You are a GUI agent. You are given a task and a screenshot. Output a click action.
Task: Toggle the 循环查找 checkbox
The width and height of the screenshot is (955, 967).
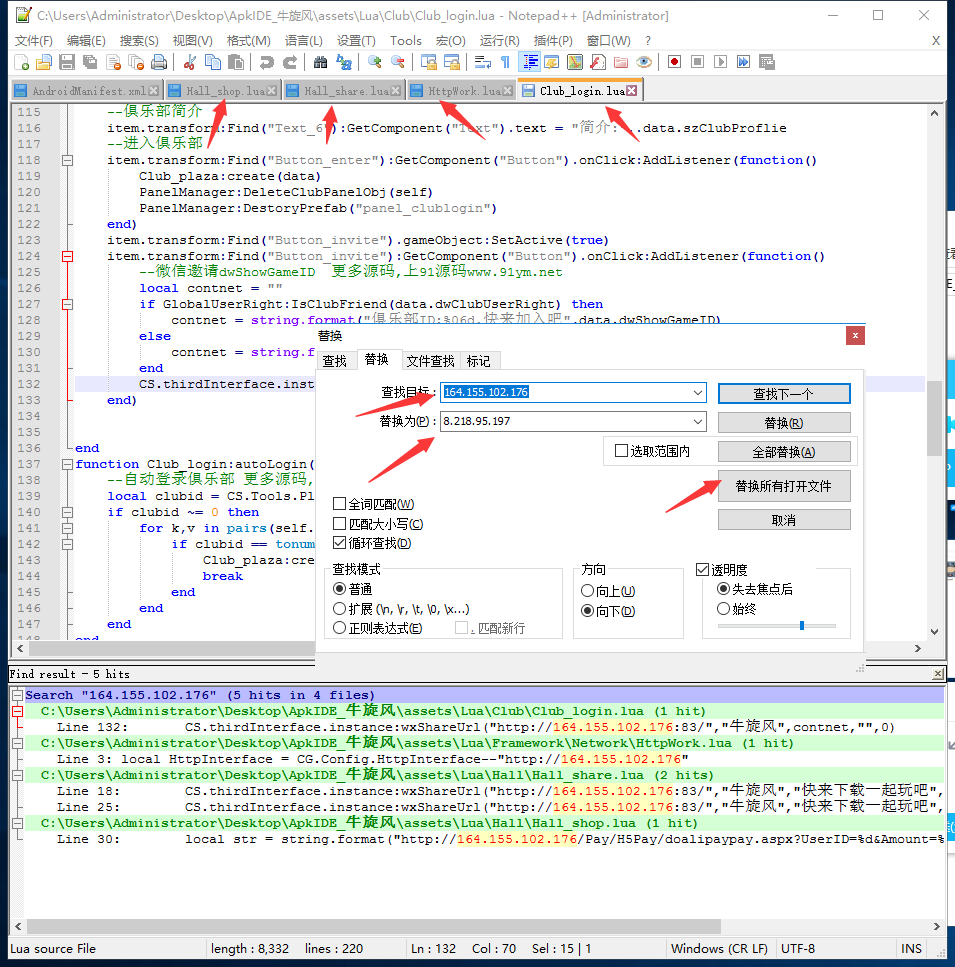point(340,543)
